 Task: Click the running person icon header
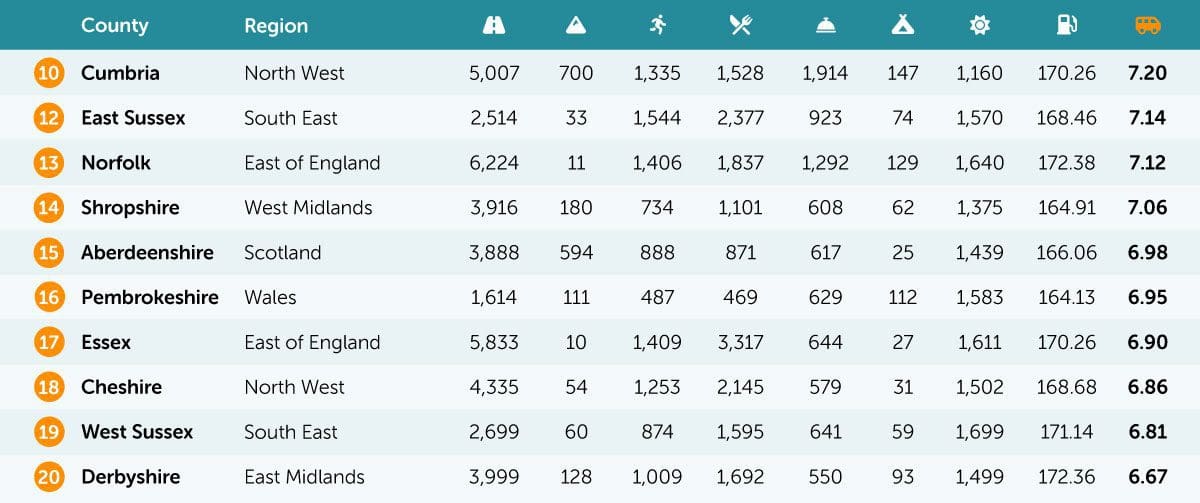pos(657,26)
